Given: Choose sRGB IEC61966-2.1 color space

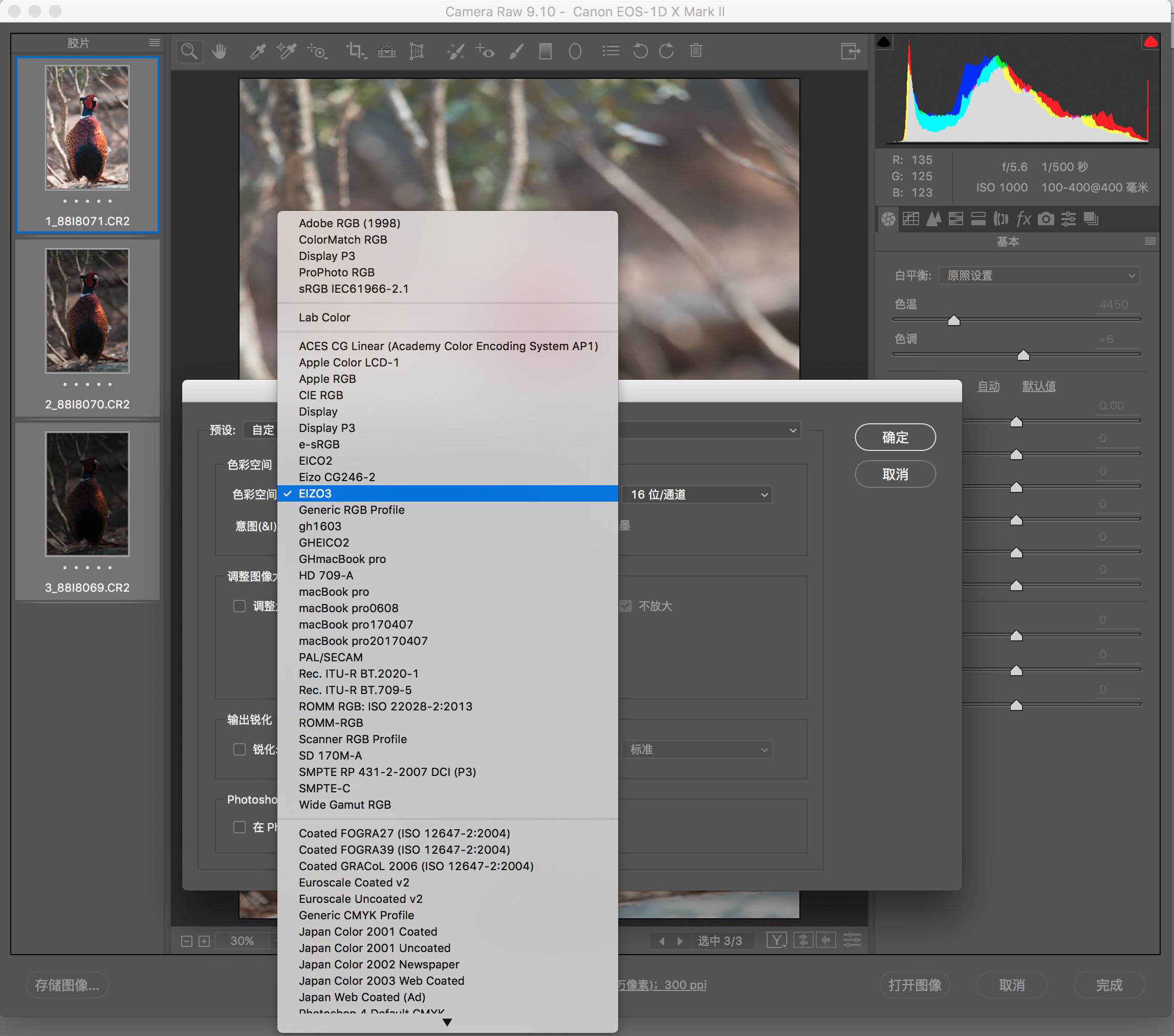Looking at the screenshot, I should tap(447, 289).
